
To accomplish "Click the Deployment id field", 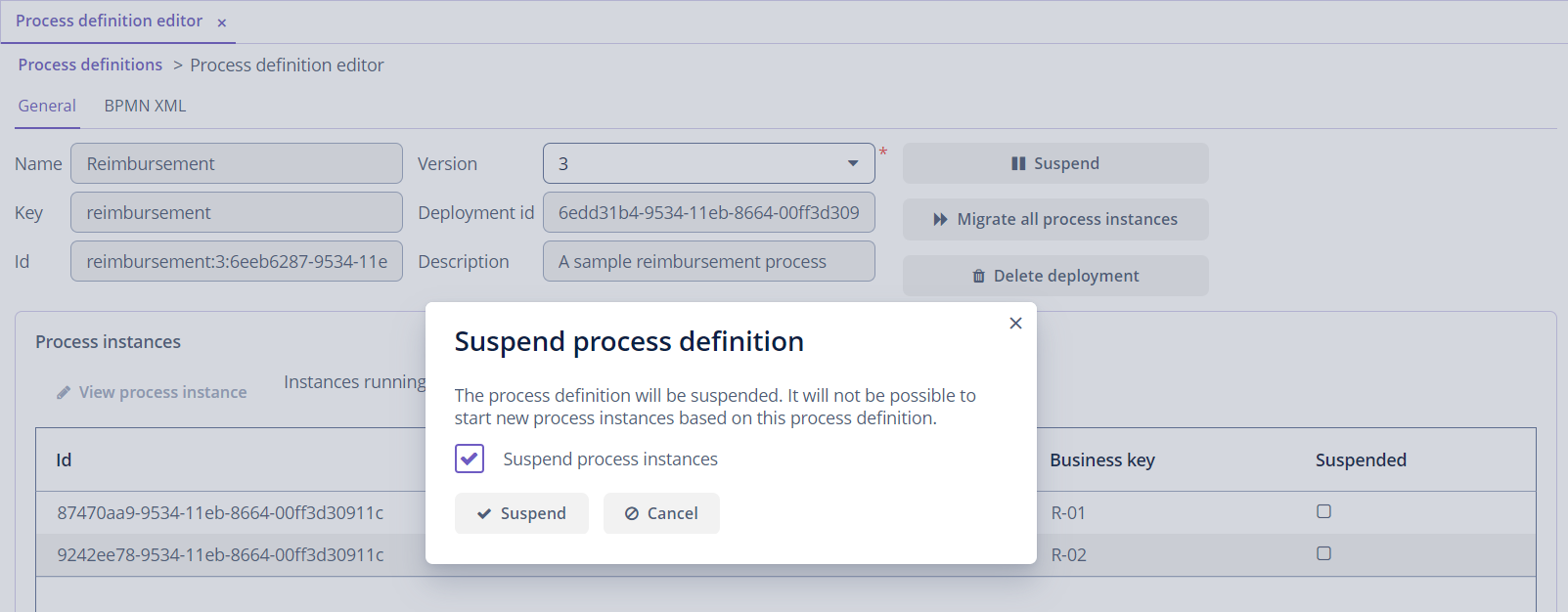I will 708,213.
